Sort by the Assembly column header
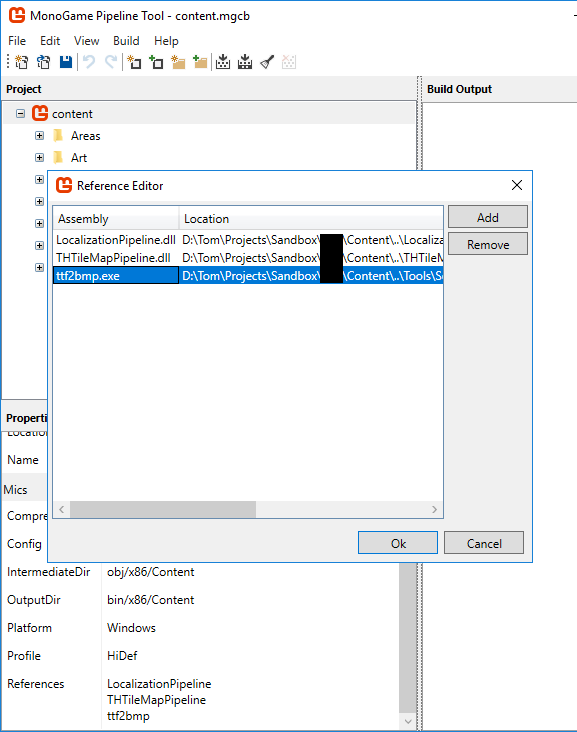 coord(116,218)
